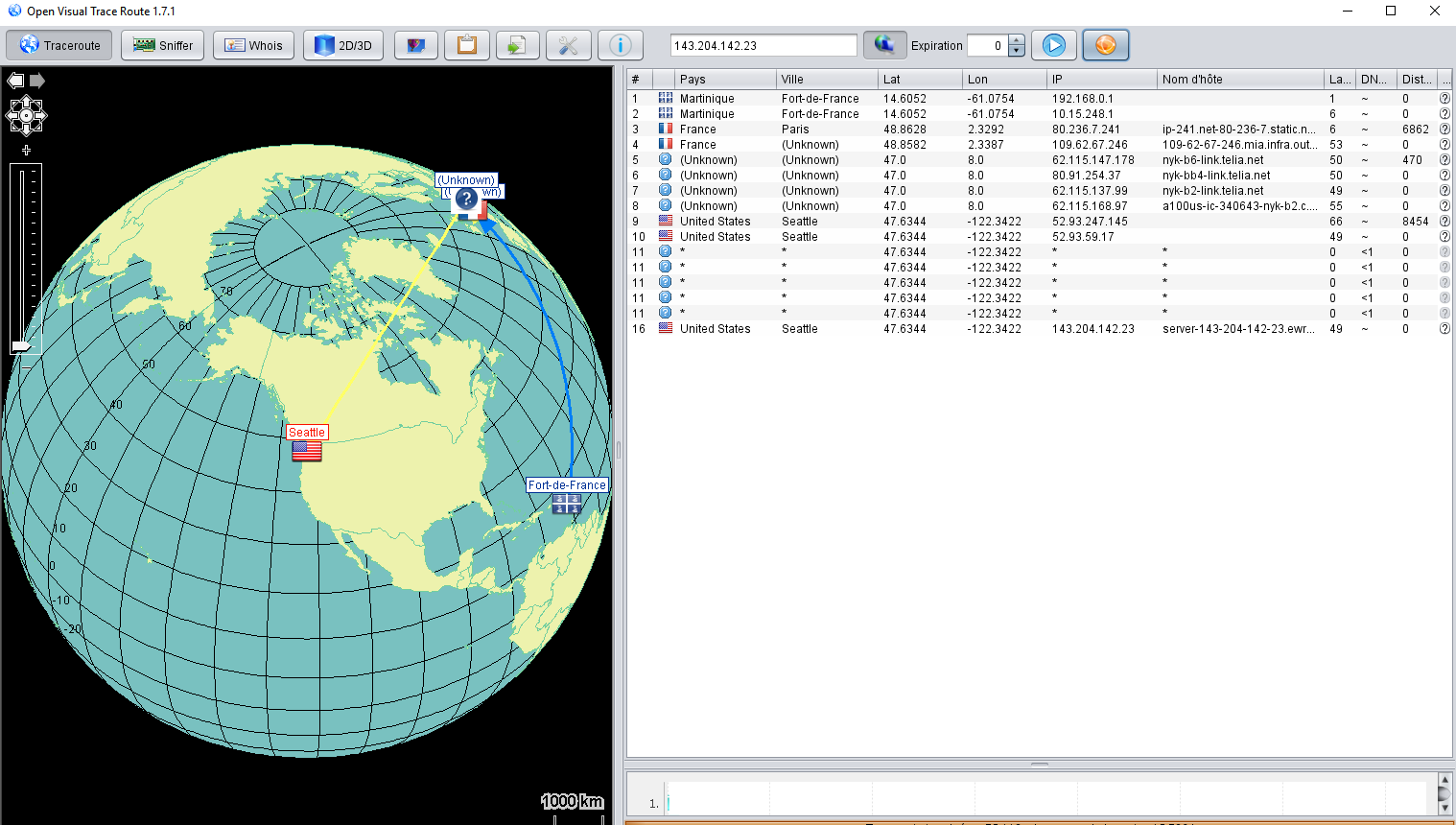Sort table by the # column

tap(640, 79)
